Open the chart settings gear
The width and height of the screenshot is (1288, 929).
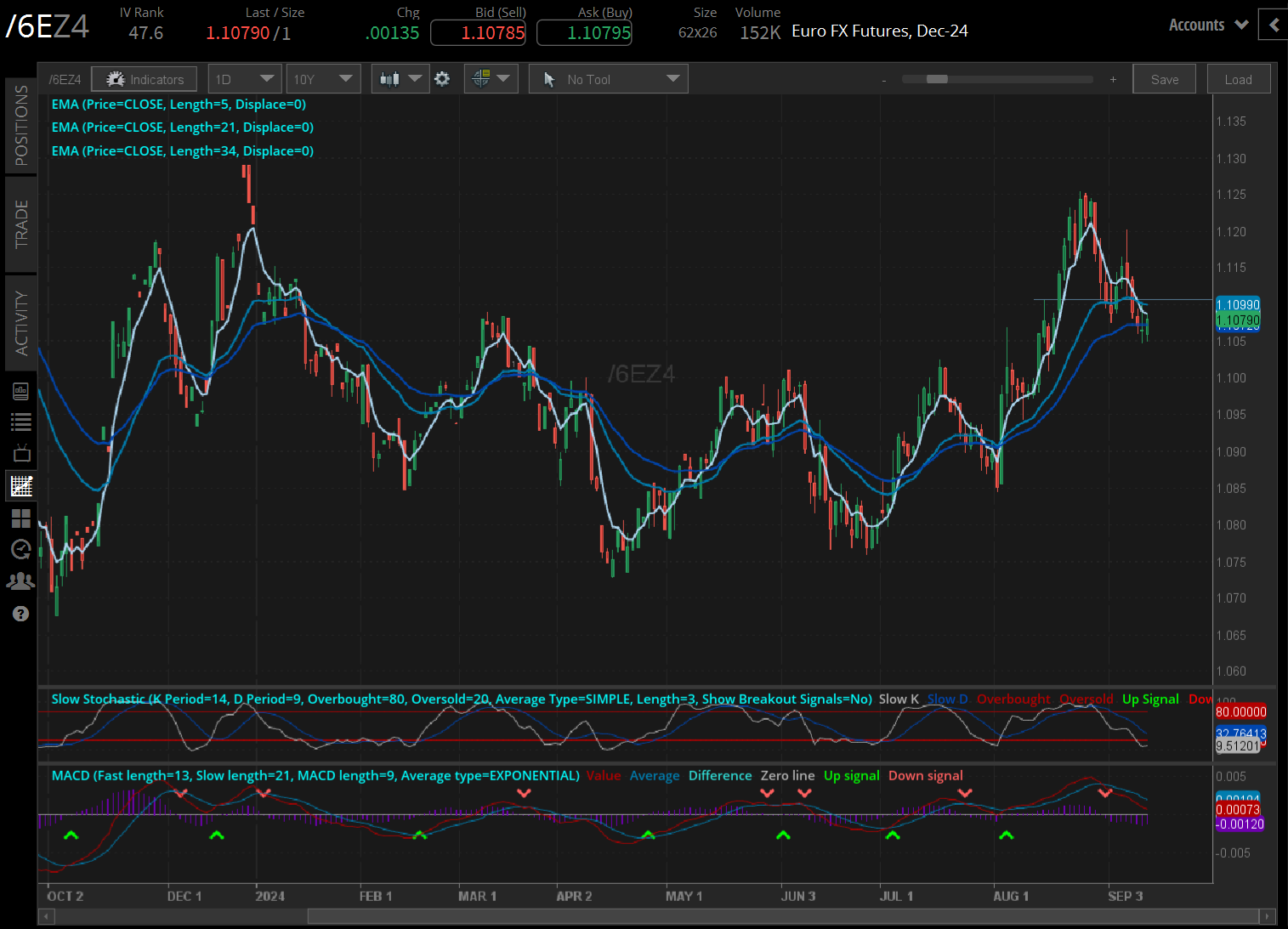click(x=442, y=79)
